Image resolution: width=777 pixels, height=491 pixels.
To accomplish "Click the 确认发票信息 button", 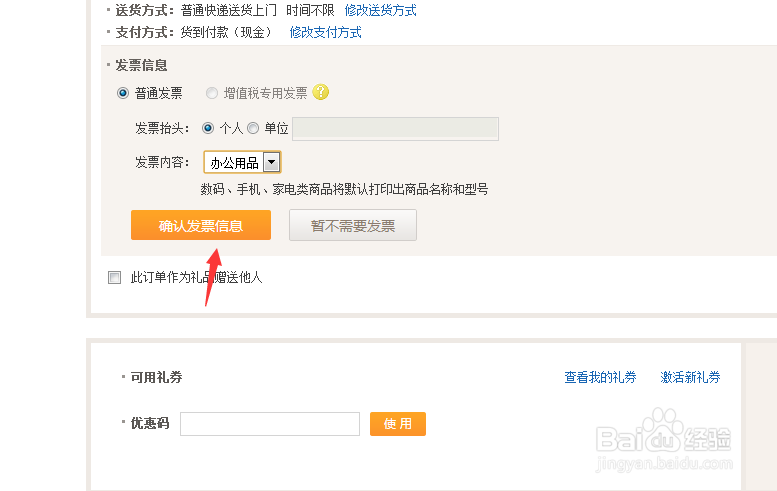I will click(201, 225).
